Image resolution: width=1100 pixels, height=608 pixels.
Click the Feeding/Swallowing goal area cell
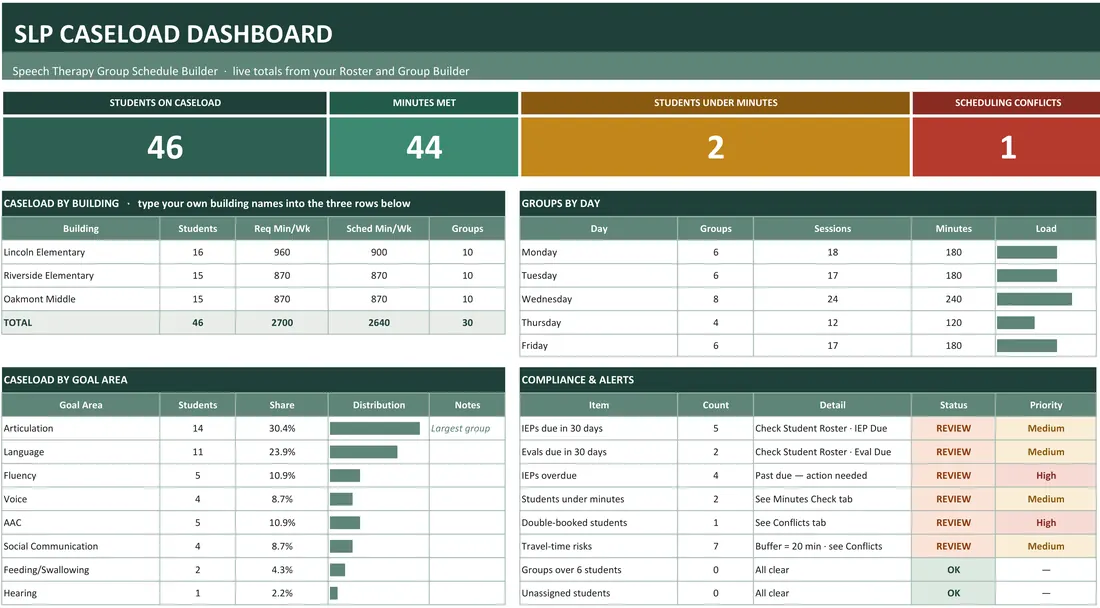80,569
